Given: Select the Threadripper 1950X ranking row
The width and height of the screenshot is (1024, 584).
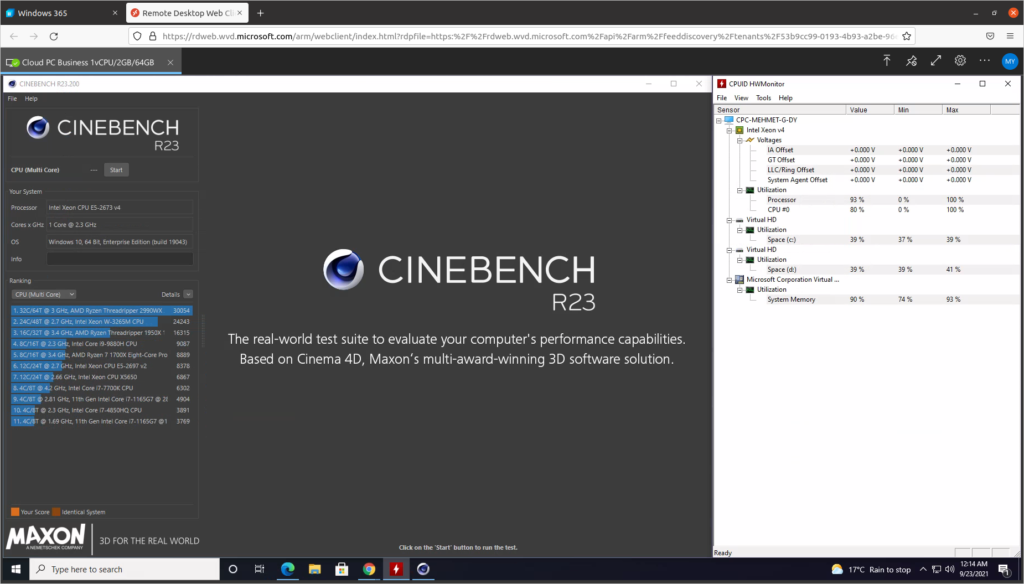Looking at the screenshot, I should [x=101, y=333].
